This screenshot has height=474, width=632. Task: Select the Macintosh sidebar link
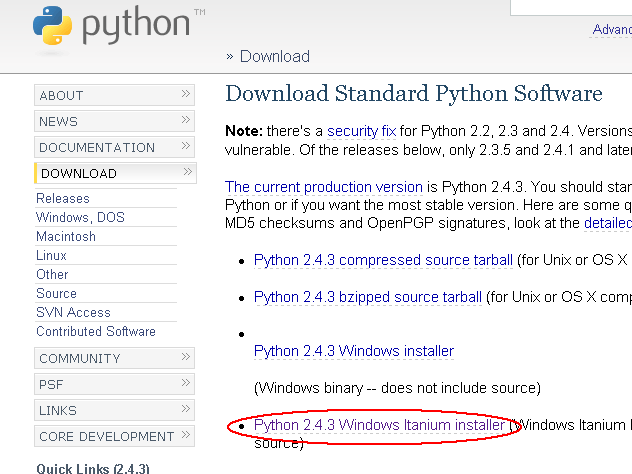(66, 236)
